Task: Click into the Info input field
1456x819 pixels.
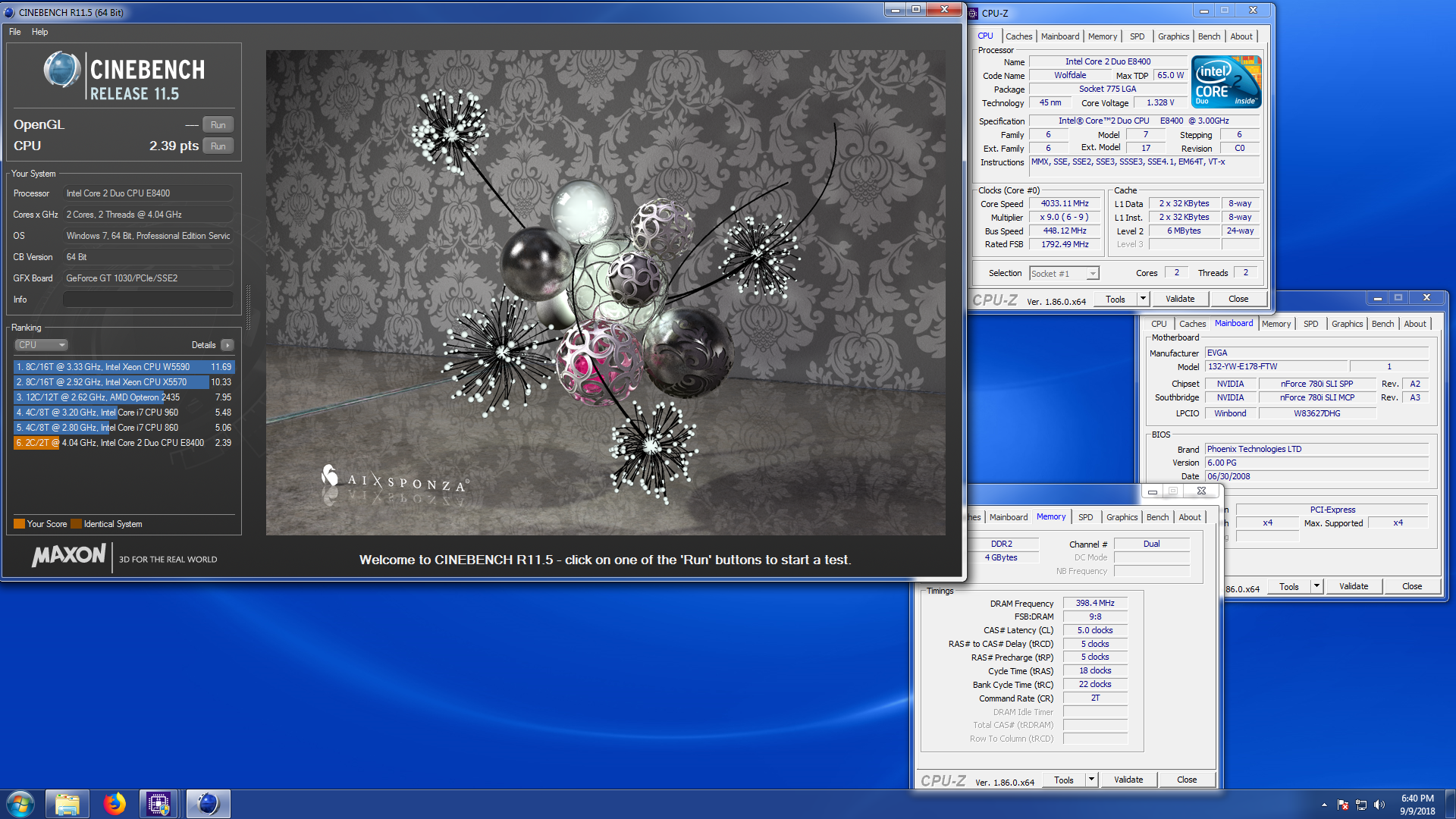Action: 148,300
